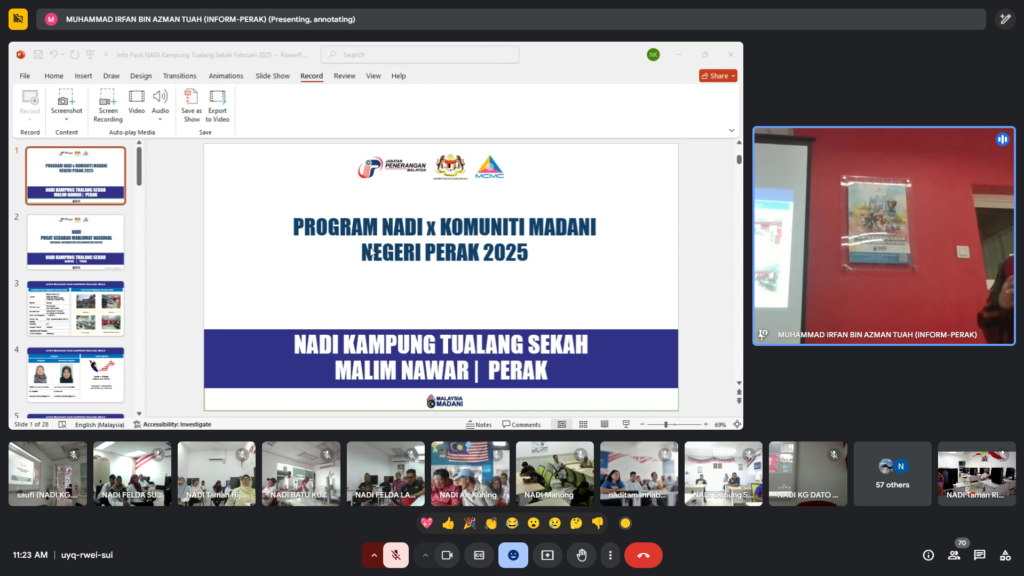Viewport: 1024px width, 576px height.
Task: Send the party popper reaction
Action: pyautogui.click(x=470, y=523)
